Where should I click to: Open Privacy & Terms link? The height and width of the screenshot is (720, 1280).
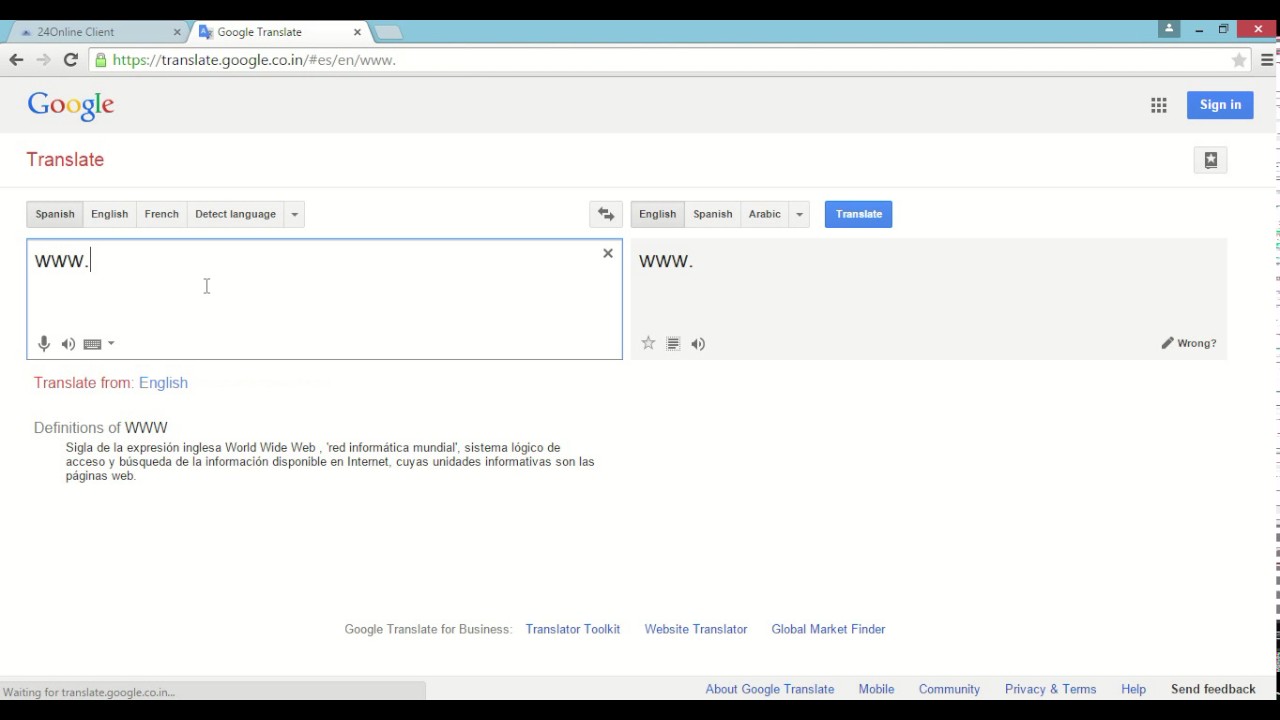pyautogui.click(x=1050, y=689)
